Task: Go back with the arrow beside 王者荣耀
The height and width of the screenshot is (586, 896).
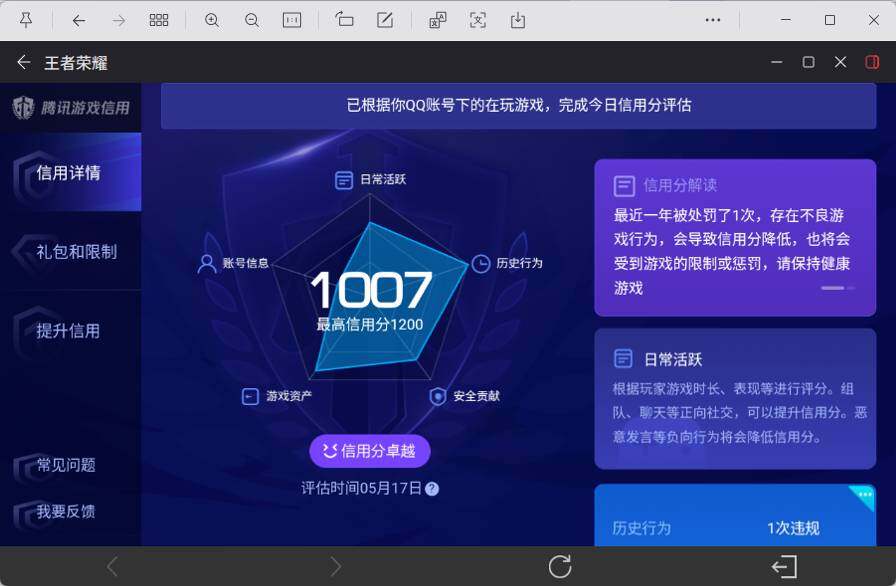Action: point(23,62)
